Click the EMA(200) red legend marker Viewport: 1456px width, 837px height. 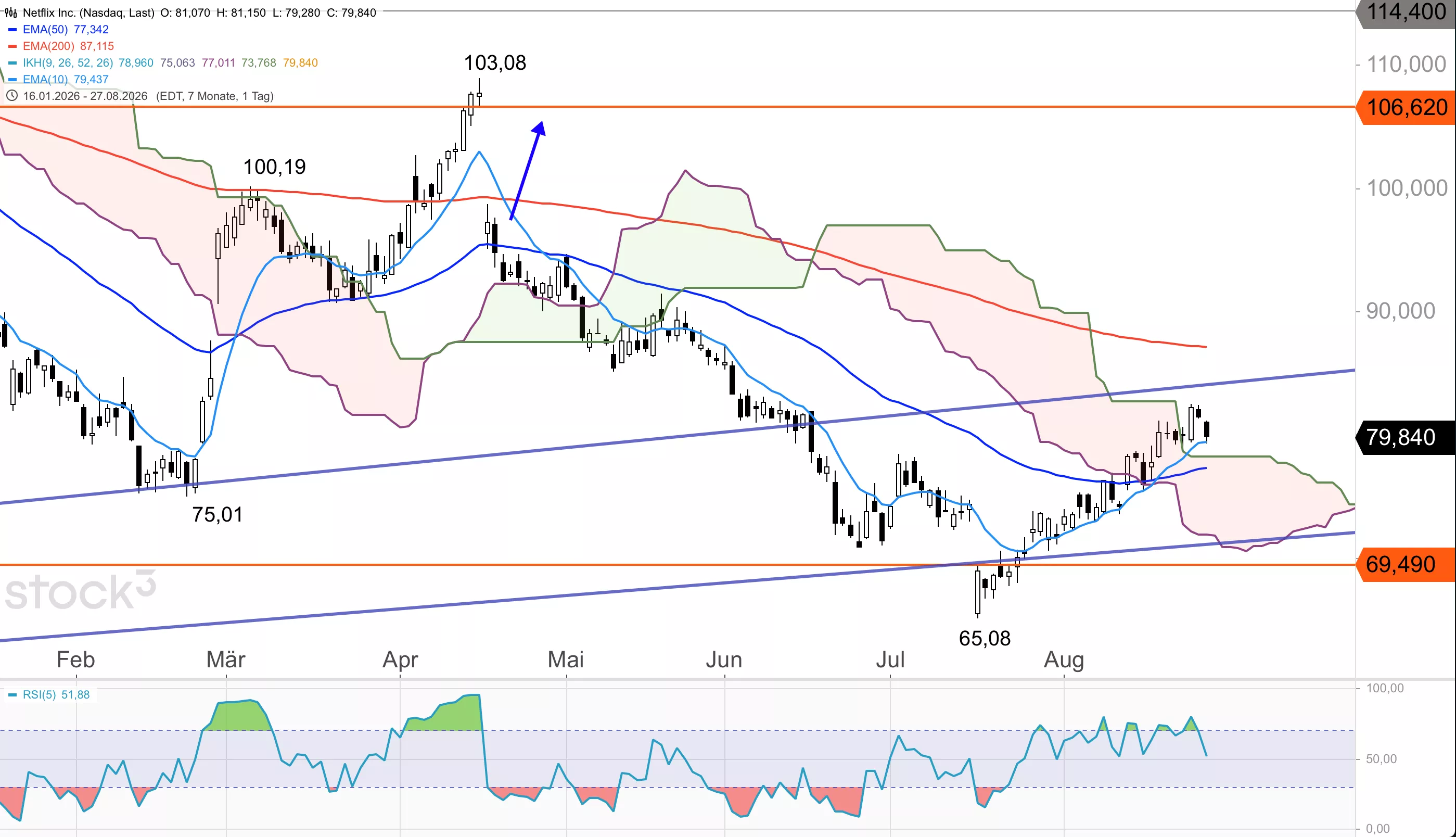pos(12,46)
